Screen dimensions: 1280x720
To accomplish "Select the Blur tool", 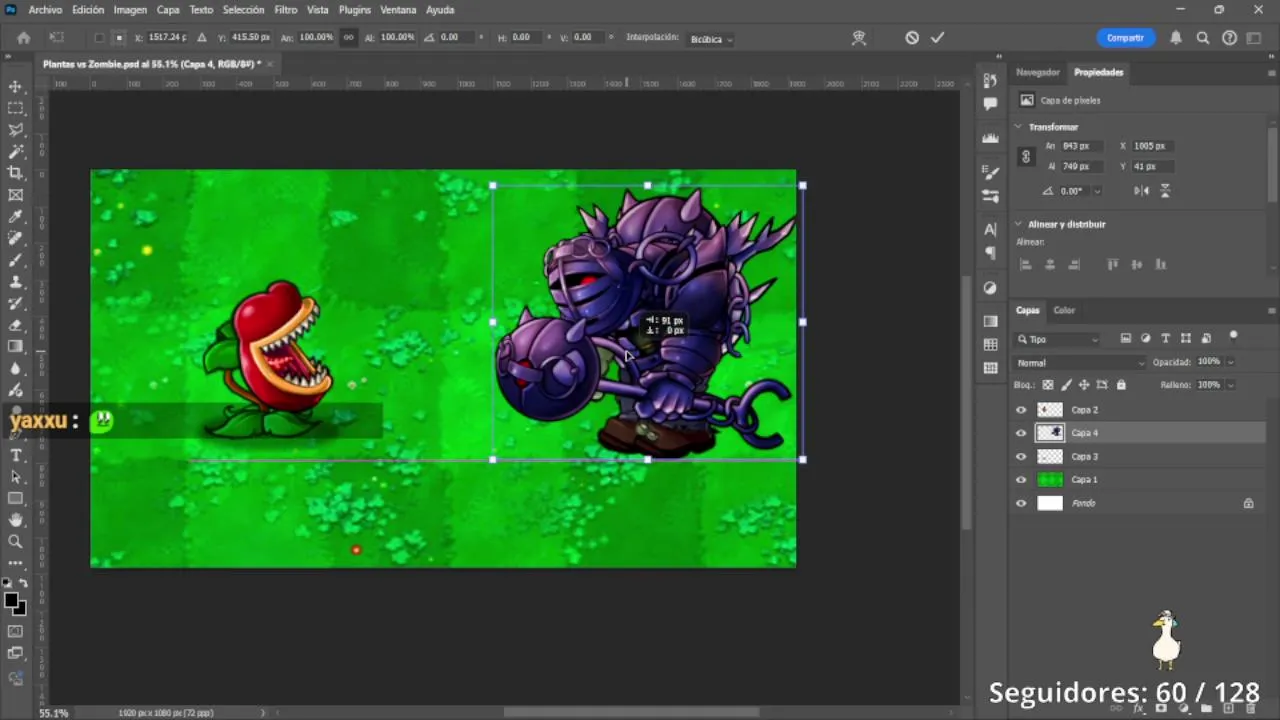I will coord(15,368).
